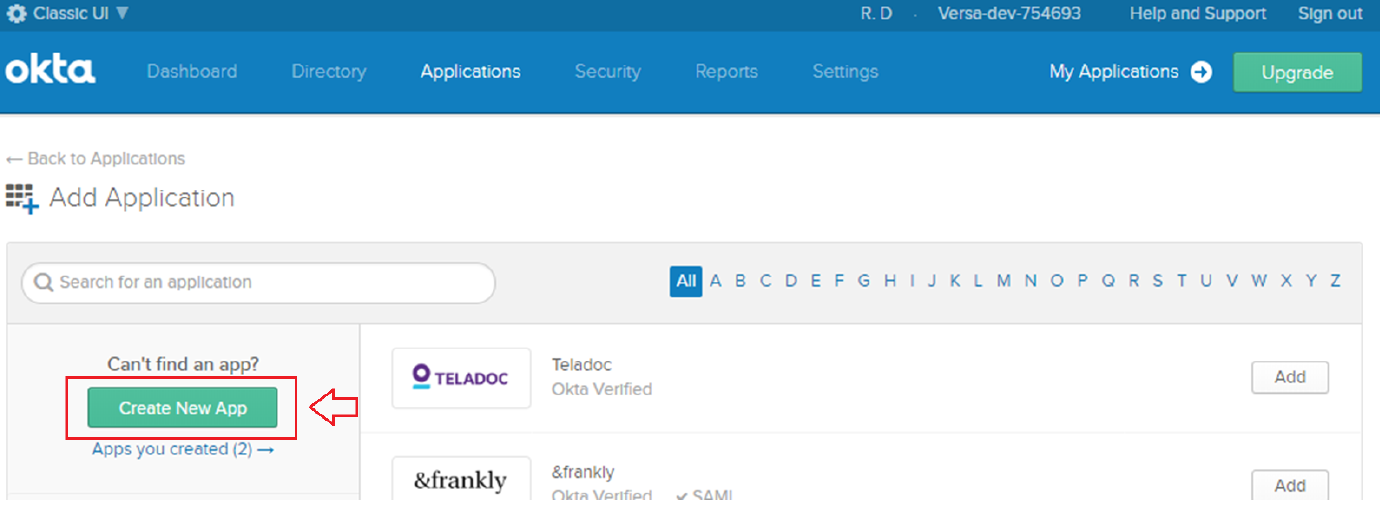Viewport: 1380px width, 506px height.
Task: Open the Directory menu
Action: (328, 72)
